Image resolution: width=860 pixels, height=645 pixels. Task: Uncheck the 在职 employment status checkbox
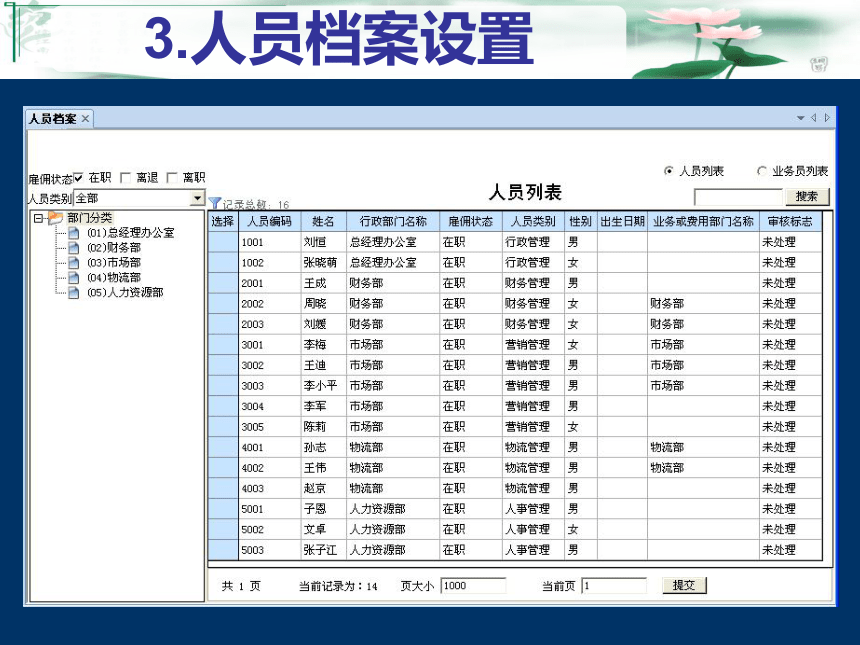78,178
